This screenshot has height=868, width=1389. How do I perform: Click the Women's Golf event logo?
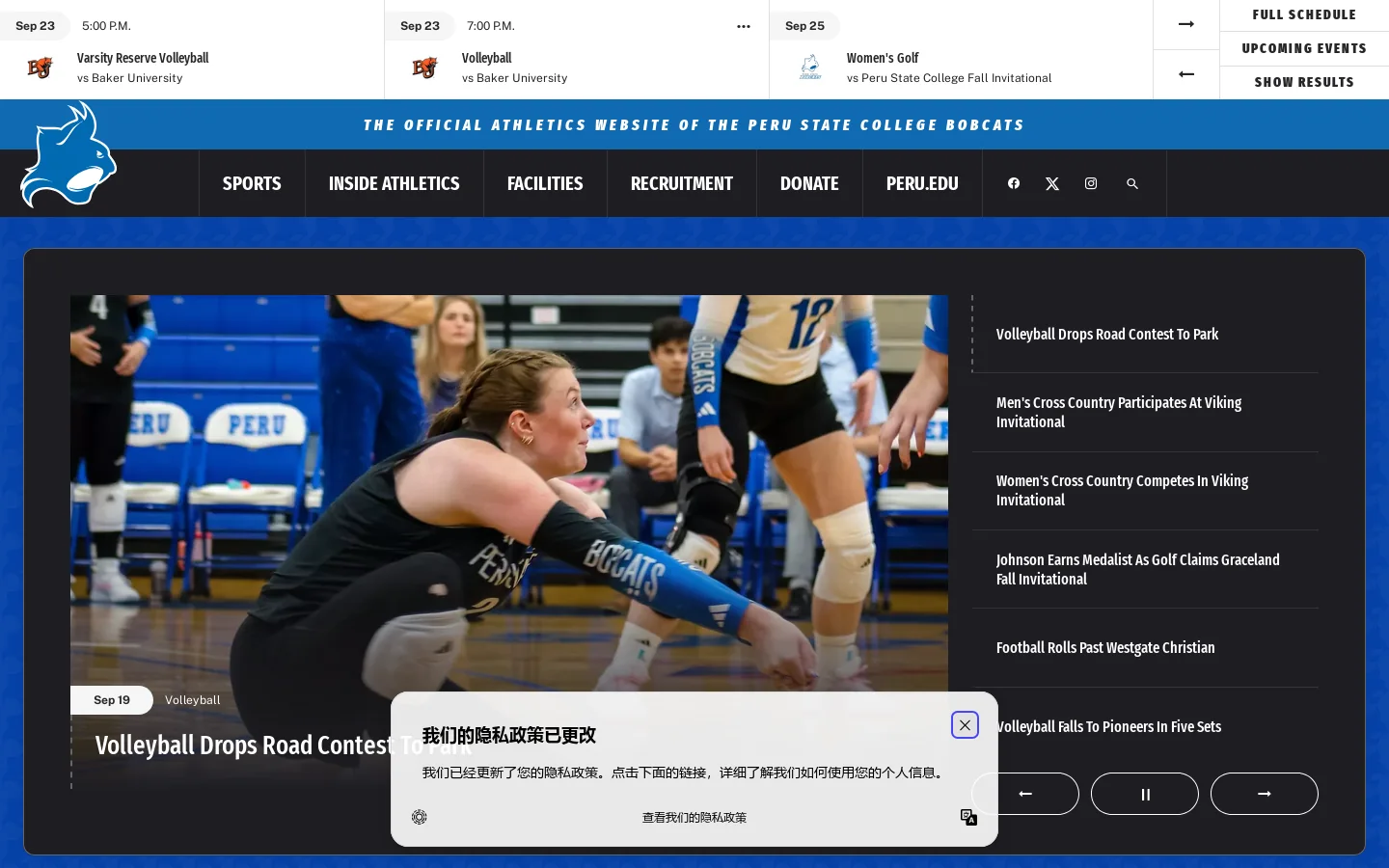tap(810, 68)
